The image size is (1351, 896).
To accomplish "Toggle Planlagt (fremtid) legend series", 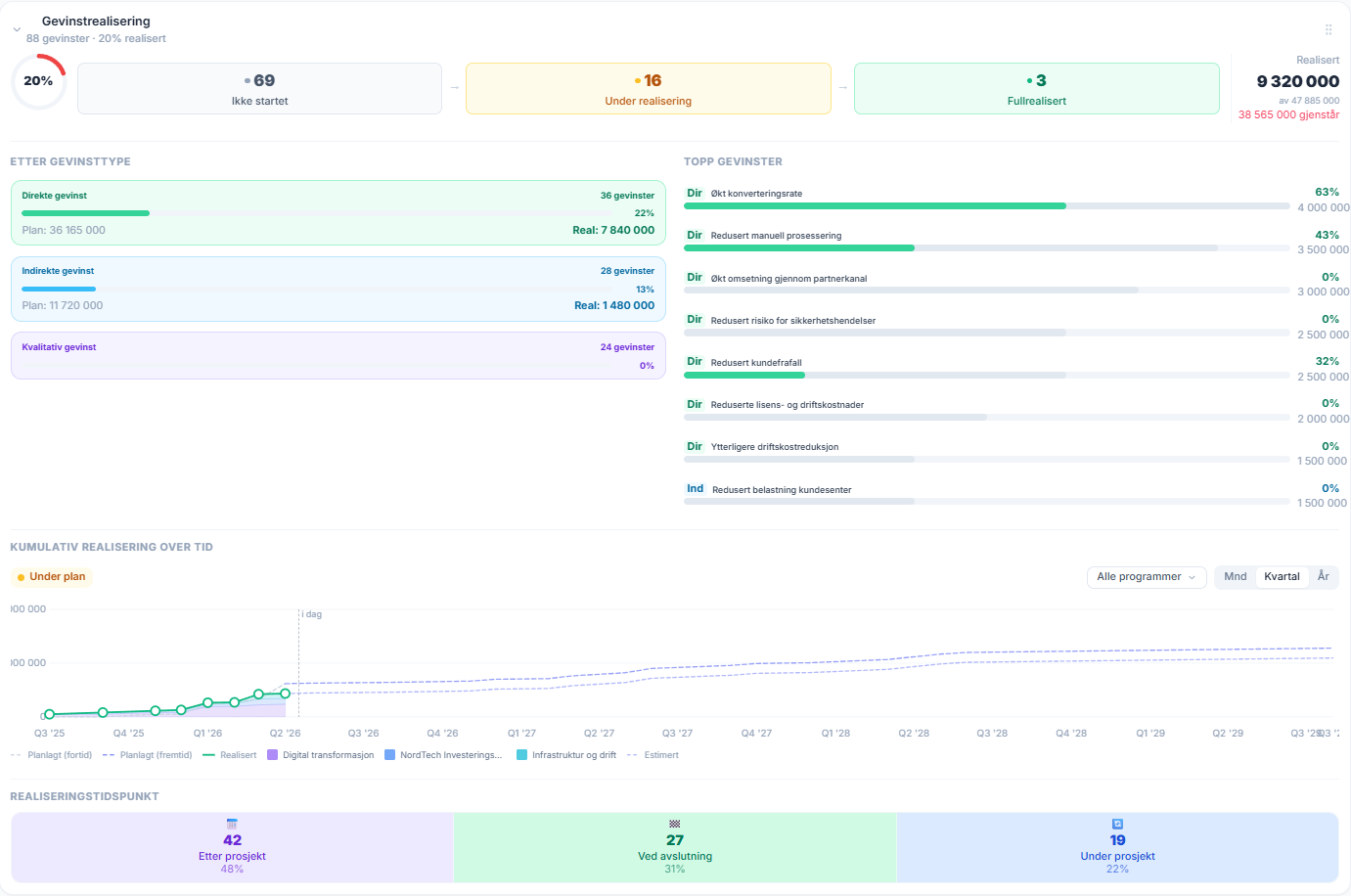I will tap(147, 755).
